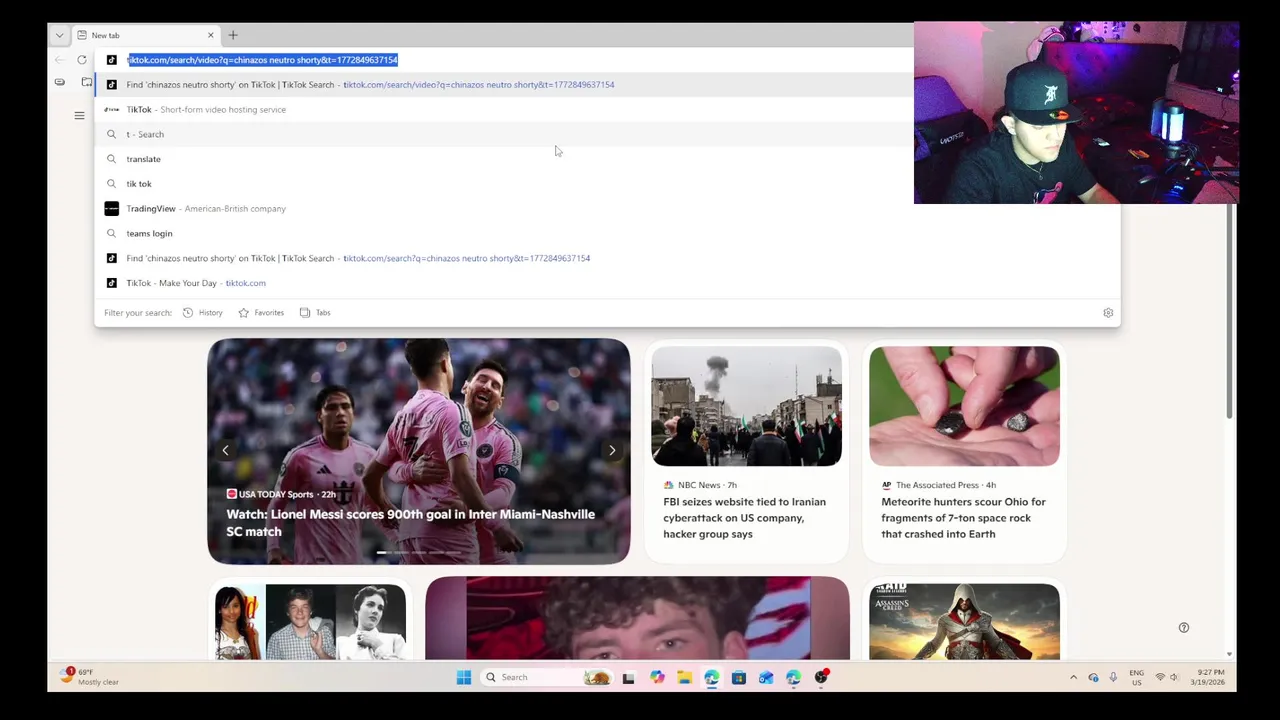Viewport: 1280px width, 720px height.
Task: Click the feedback help icon on page
Action: coord(1184,628)
